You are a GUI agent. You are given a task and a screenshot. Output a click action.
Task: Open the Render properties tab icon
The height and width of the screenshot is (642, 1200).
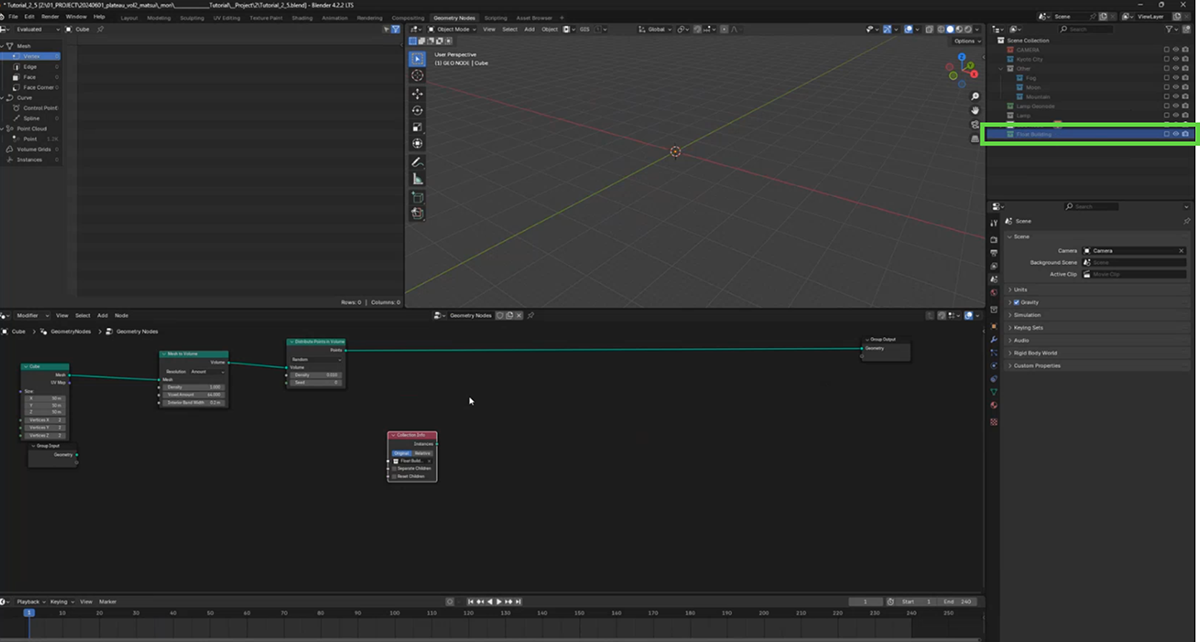pyautogui.click(x=994, y=240)
